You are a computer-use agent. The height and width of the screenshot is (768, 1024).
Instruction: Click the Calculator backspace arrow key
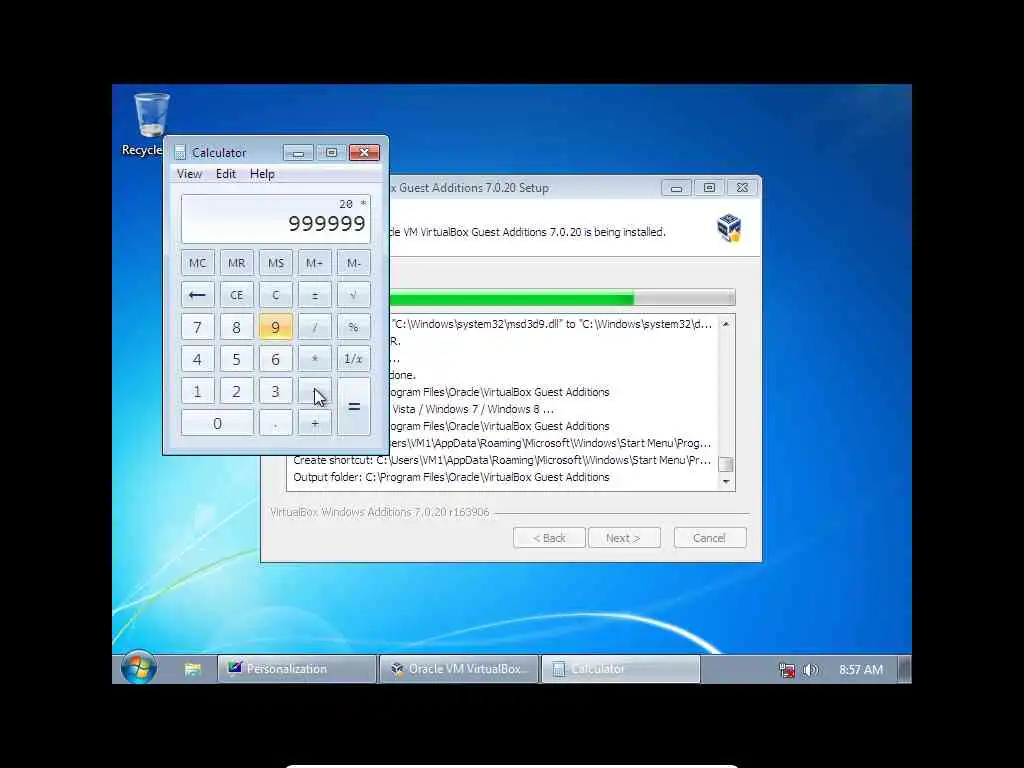(x=197, y=295)
